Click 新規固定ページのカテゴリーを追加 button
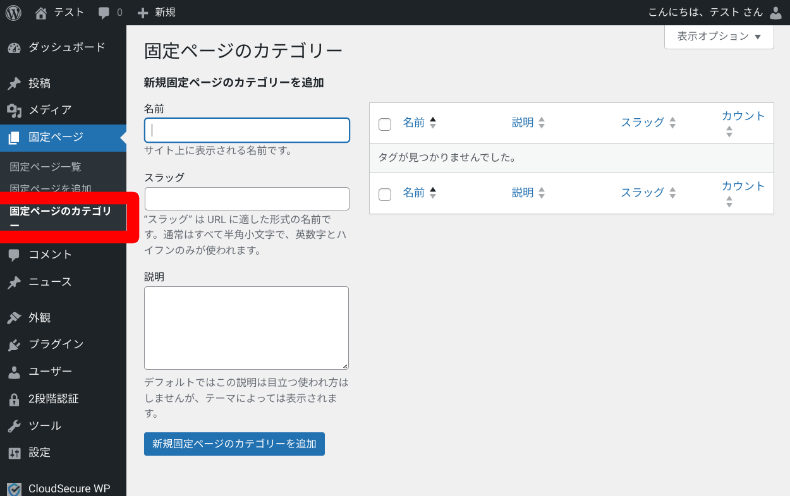Screen dimensions: 790x496 click(234, 444)
